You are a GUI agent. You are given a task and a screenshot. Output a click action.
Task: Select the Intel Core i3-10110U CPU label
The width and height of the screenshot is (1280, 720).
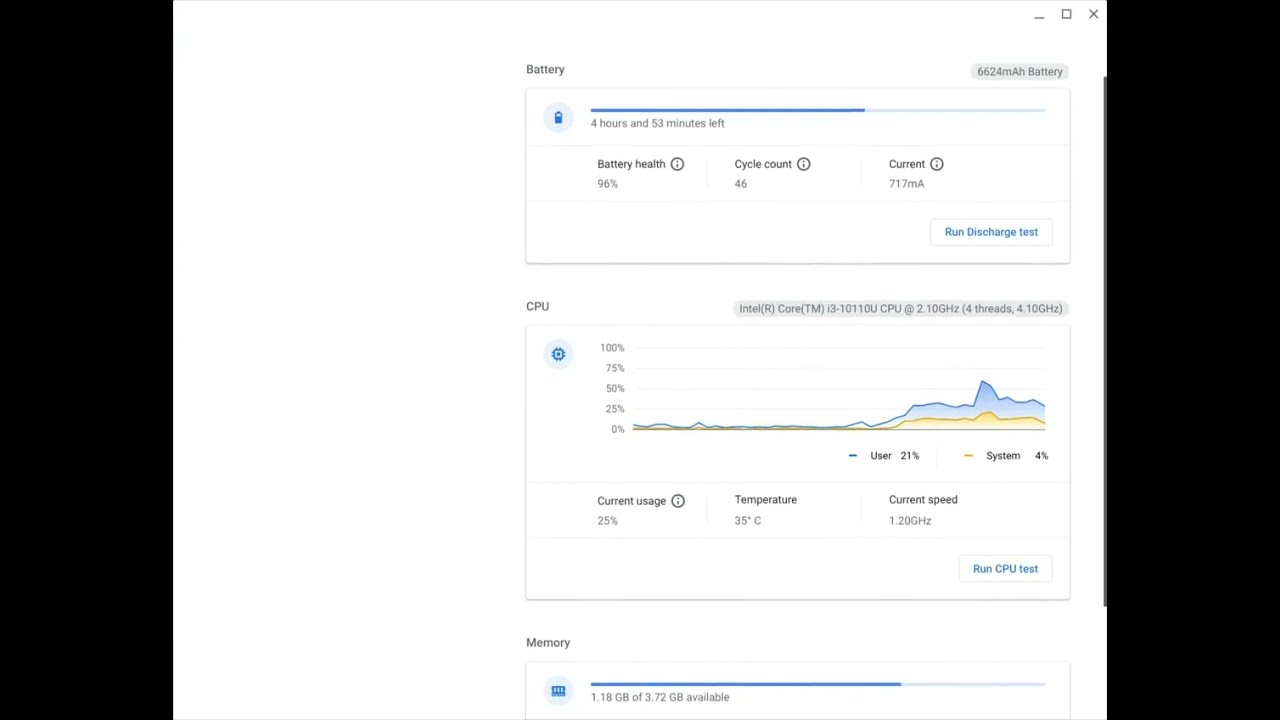(x=900, y=309)
